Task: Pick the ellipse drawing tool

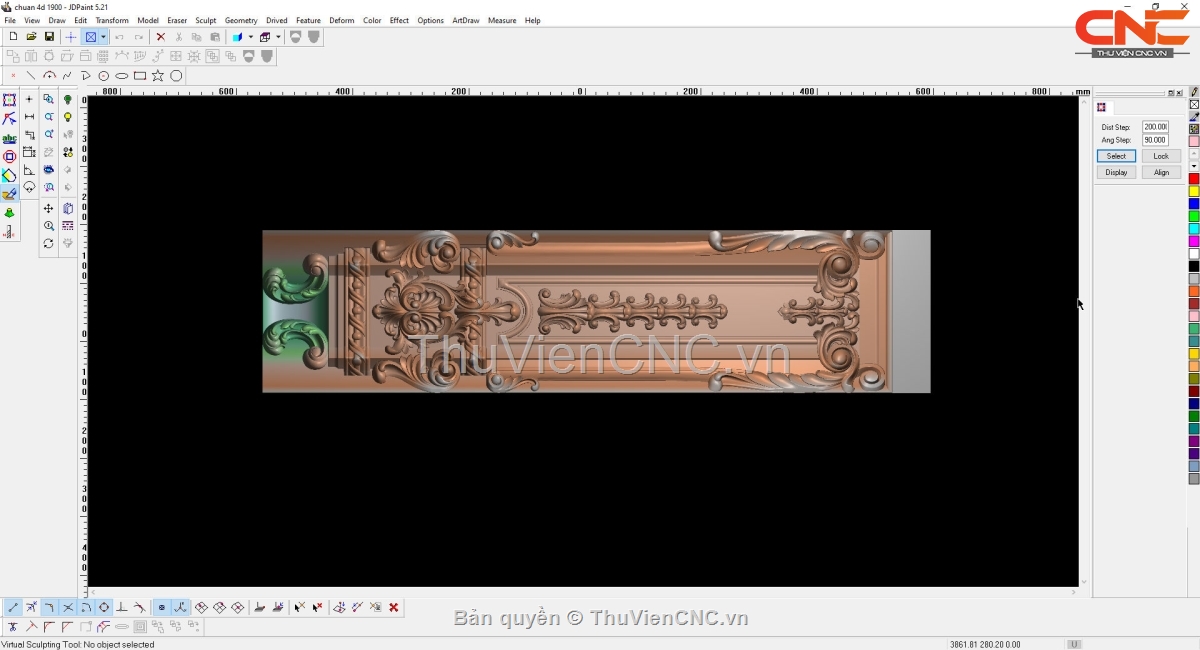Action: (x=122, y=76)
